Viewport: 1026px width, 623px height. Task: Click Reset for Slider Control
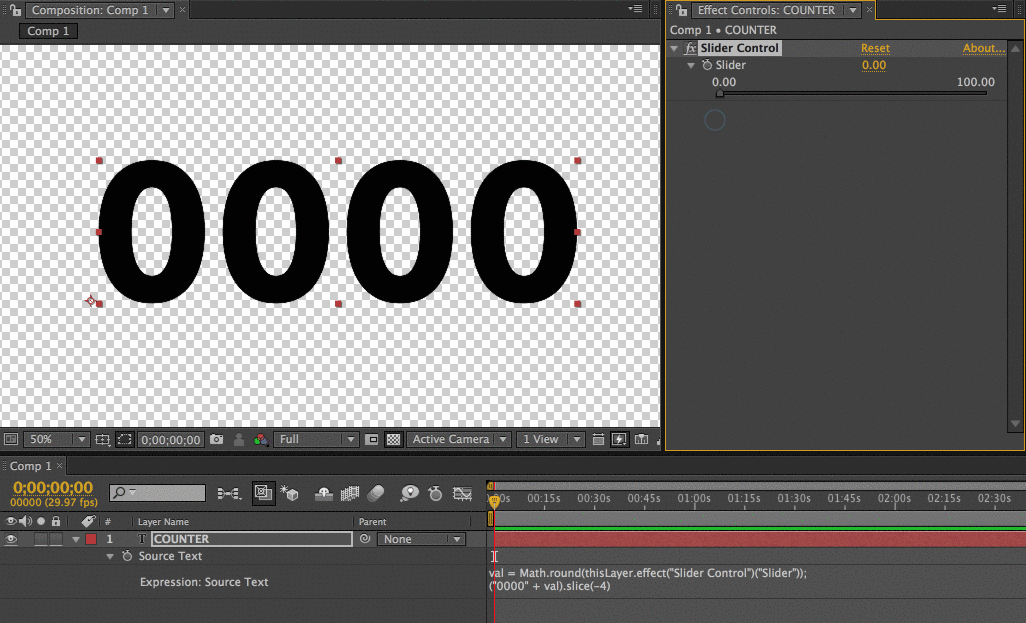[875, 48]
